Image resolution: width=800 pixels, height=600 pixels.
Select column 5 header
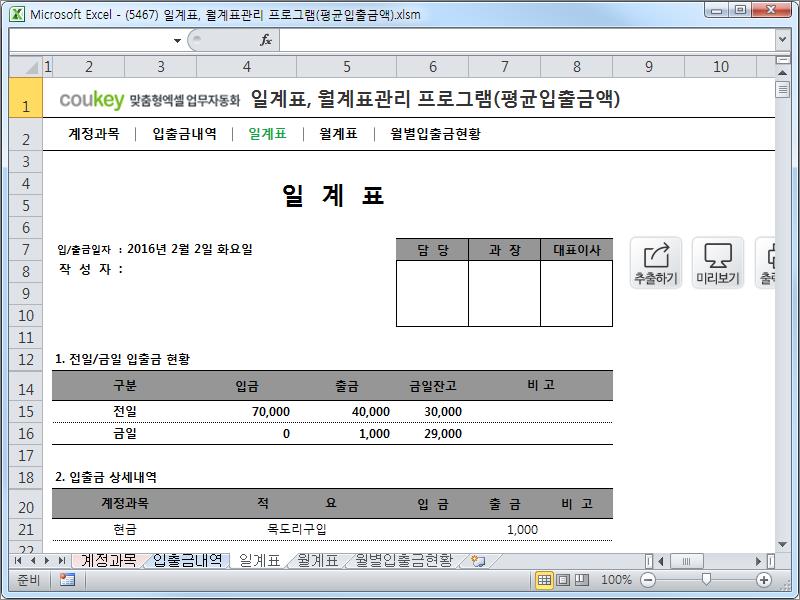coord(346,66)
